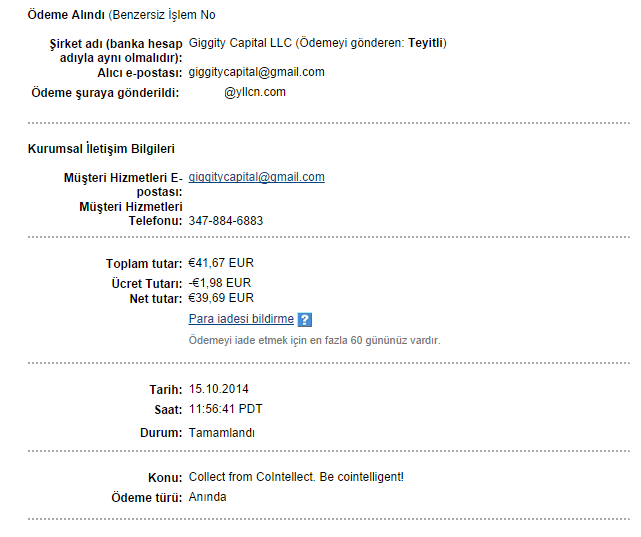Click the payment type value Anında
Viewport: 641px width, 537px height.
click(x=207, y=497)
